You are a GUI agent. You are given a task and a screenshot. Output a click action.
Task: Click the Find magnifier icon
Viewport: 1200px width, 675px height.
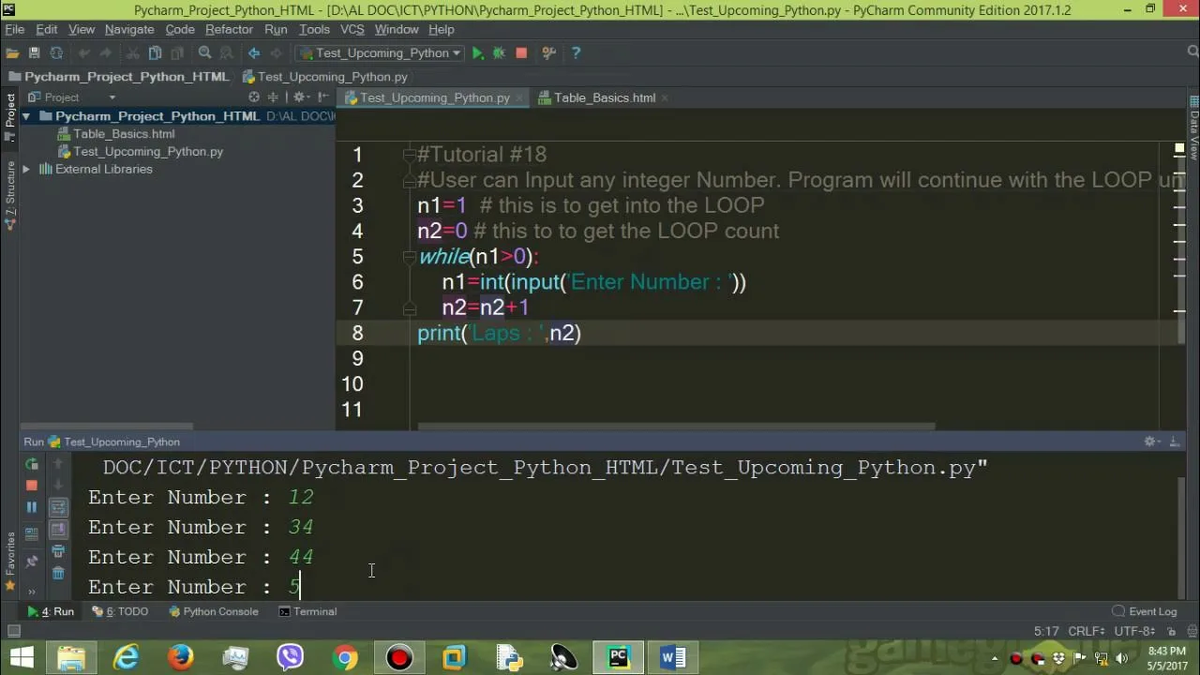205,53
